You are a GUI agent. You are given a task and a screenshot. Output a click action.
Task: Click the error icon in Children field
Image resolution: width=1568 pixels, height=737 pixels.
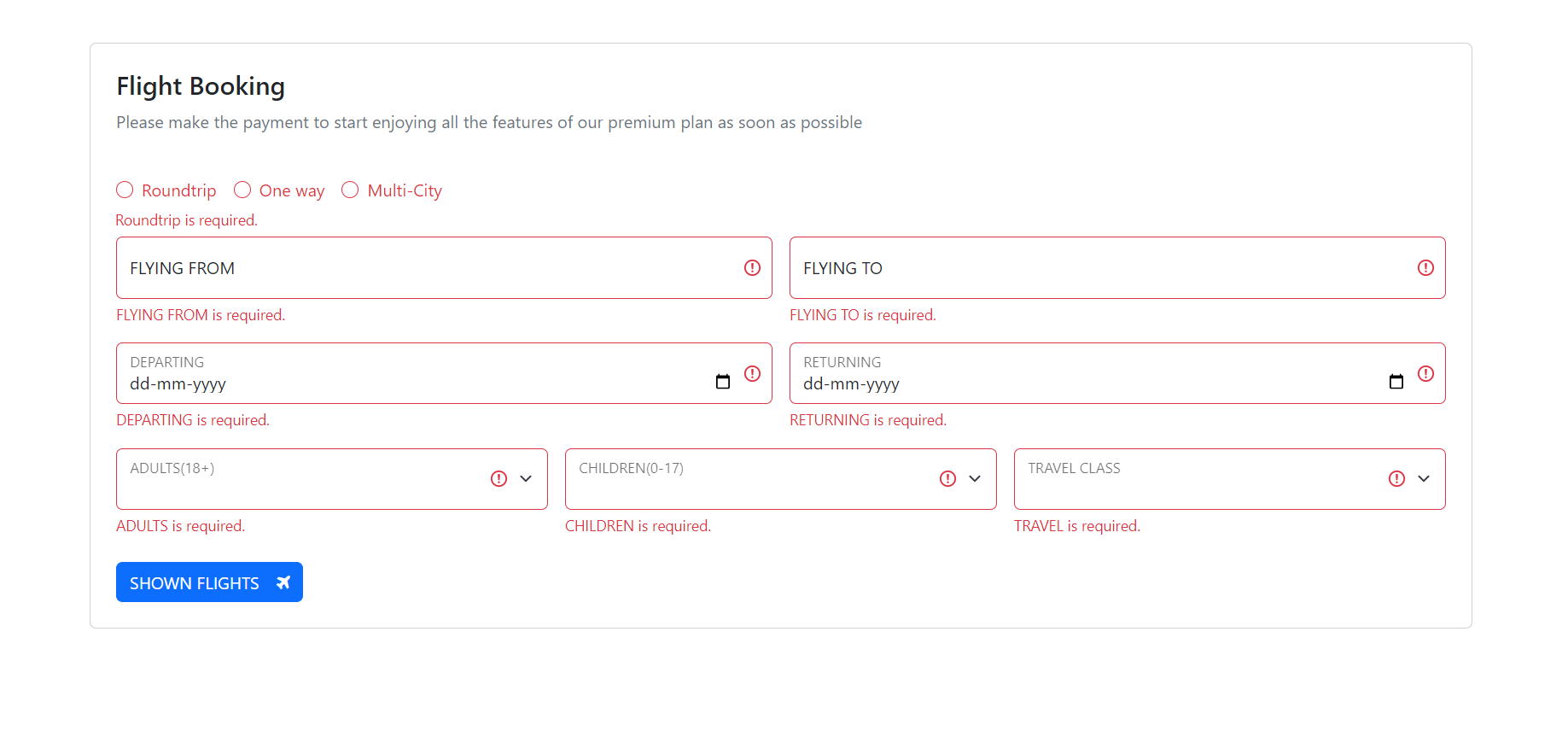(x=947, y=478)
